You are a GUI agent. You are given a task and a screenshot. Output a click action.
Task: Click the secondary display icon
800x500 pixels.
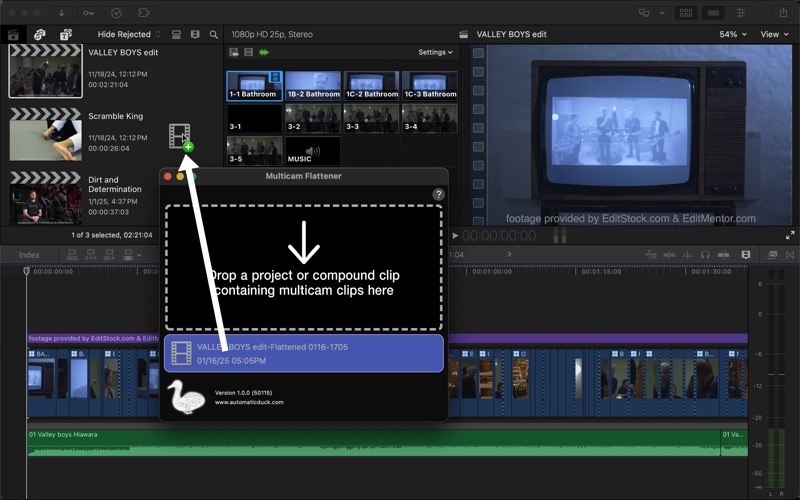644,13
